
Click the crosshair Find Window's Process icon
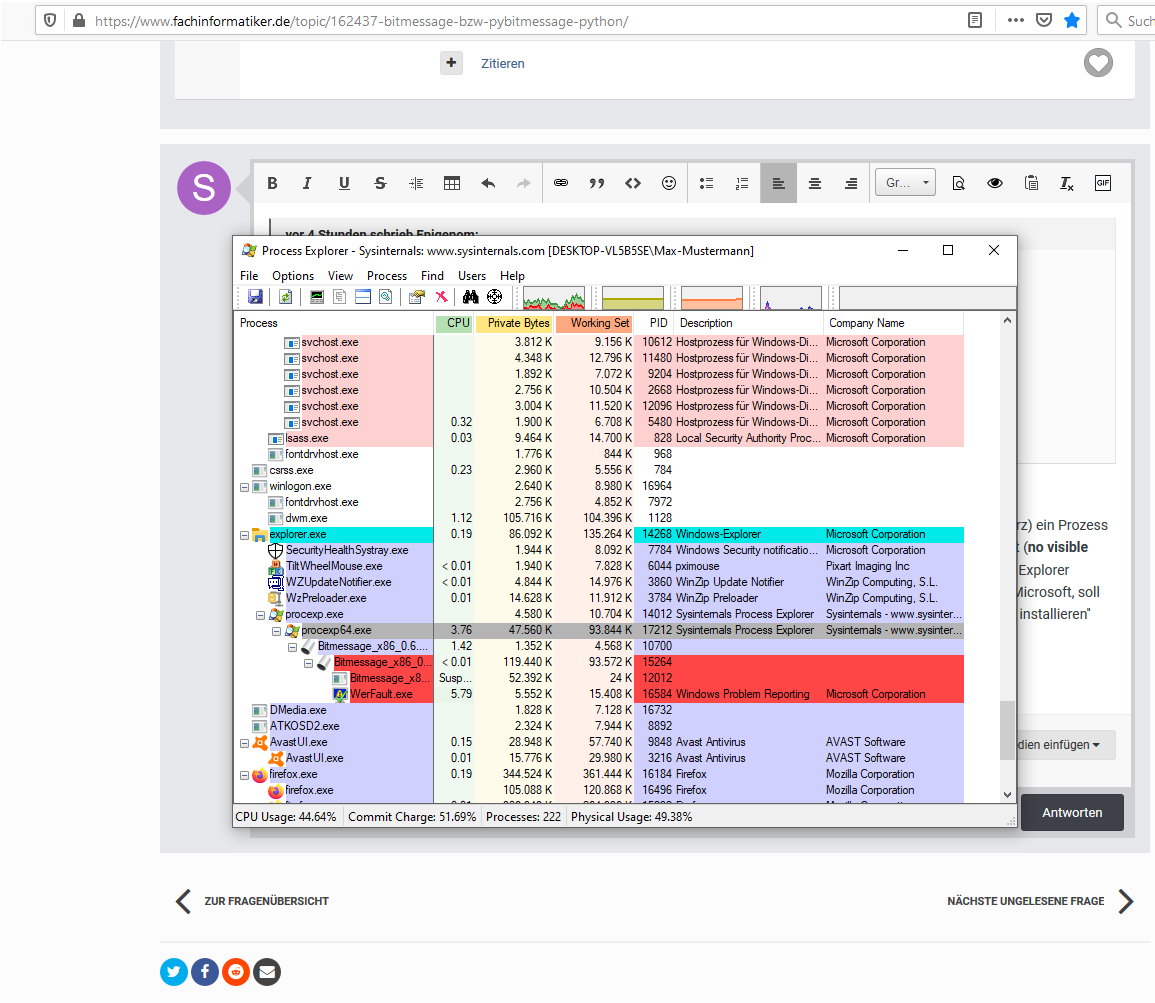pos(495,297)
